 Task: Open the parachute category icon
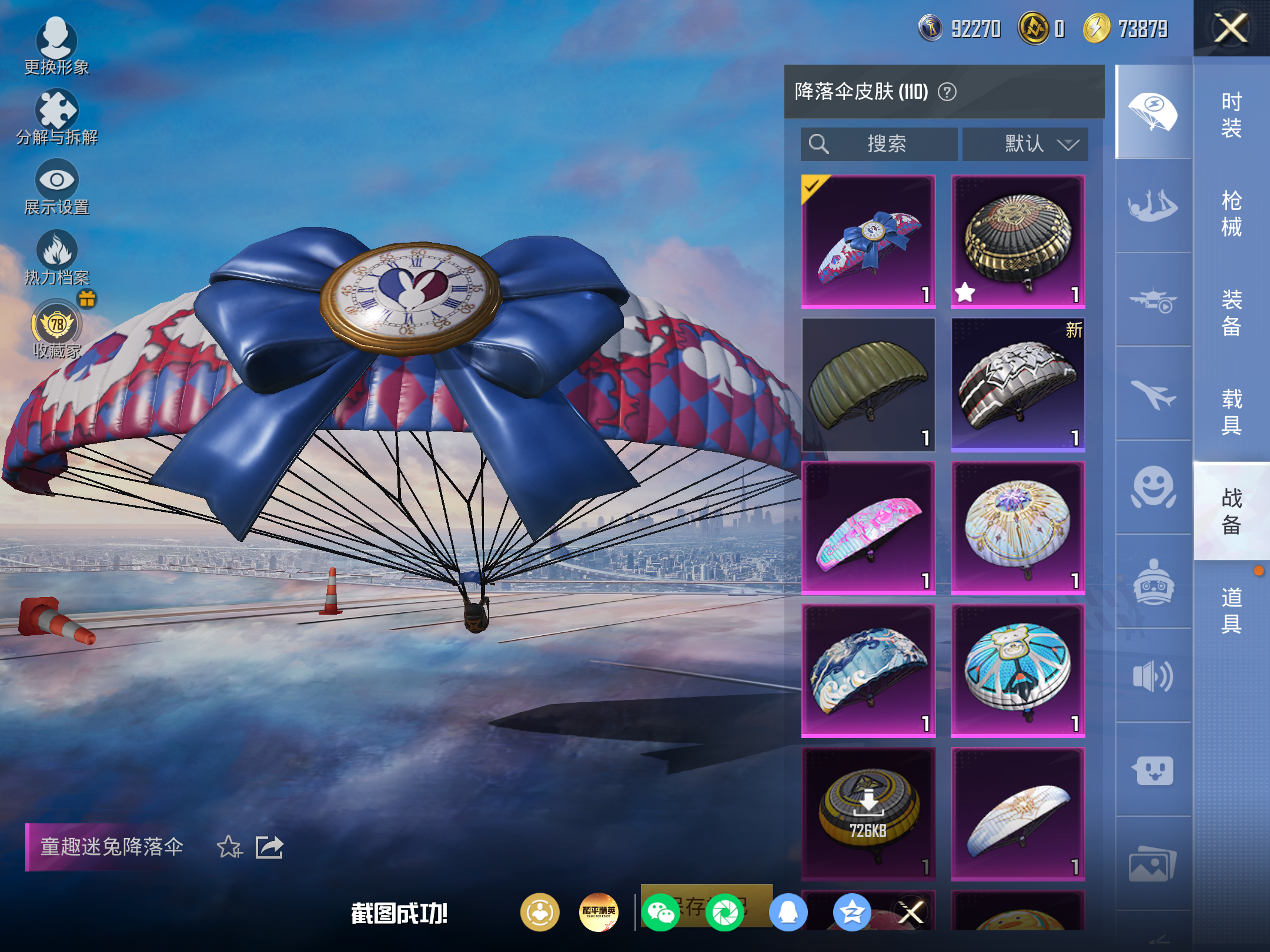pyautogui.click(x=1153, y=112)
